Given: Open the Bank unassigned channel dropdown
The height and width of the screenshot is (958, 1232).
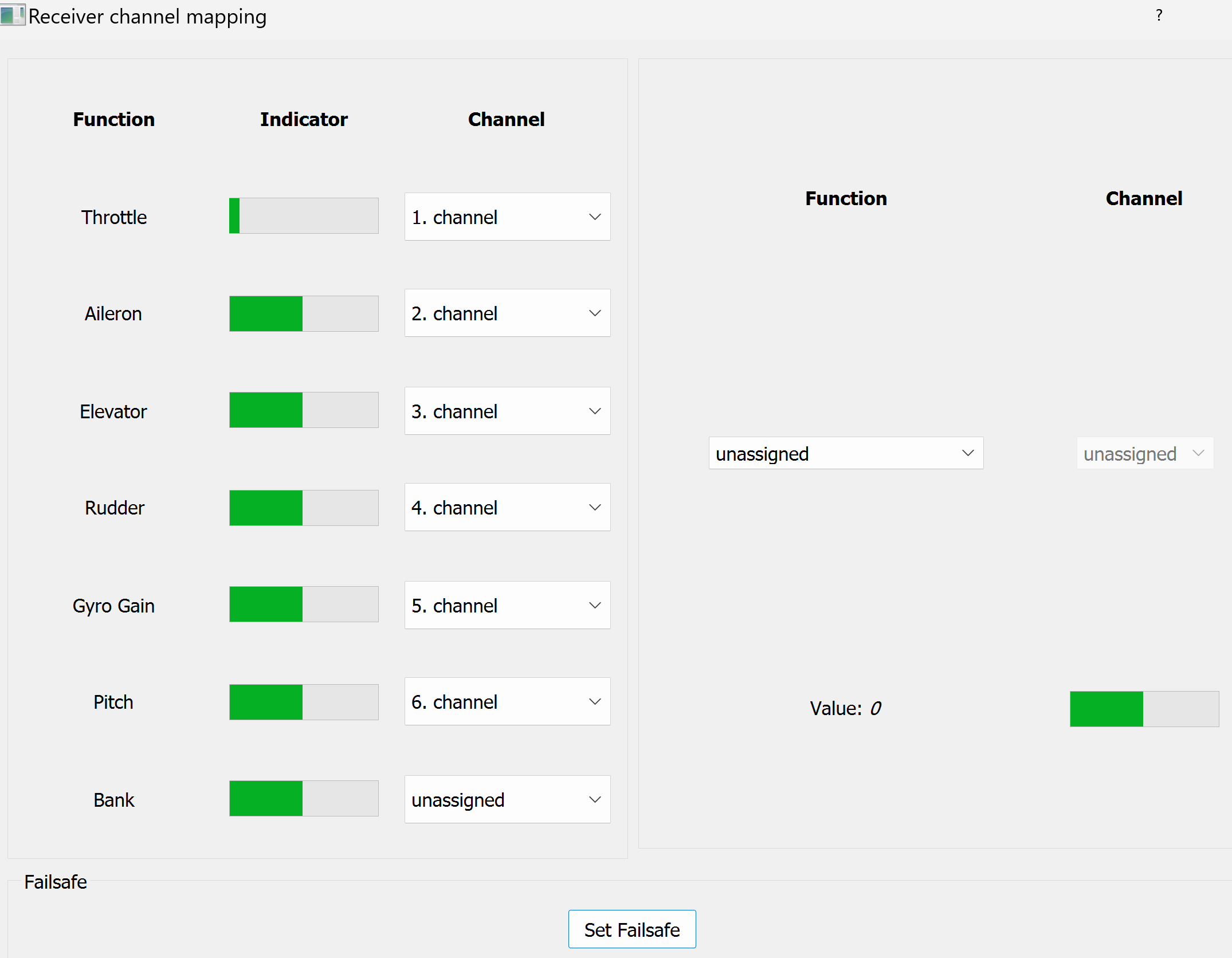Looking at the screenshot, I should click(x=507, y=800).
